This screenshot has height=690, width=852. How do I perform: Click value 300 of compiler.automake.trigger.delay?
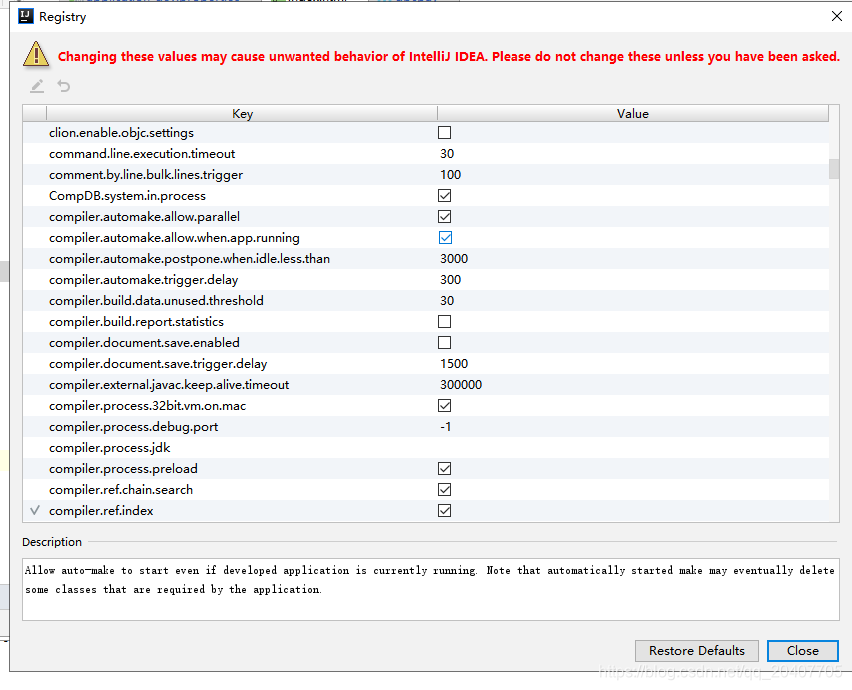click(450, 280)
